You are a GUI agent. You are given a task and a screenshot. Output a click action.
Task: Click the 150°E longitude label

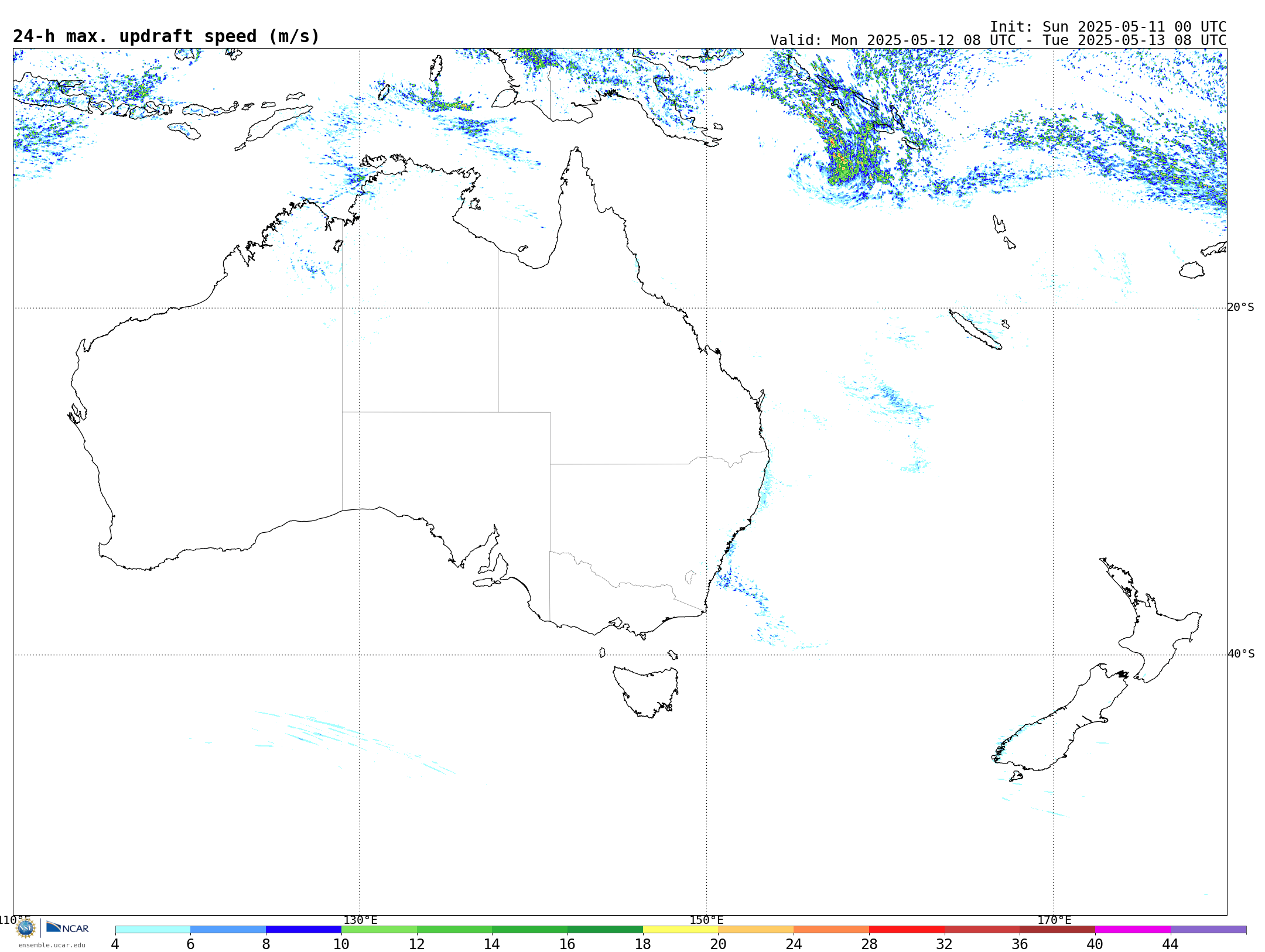tap(707, 920)
